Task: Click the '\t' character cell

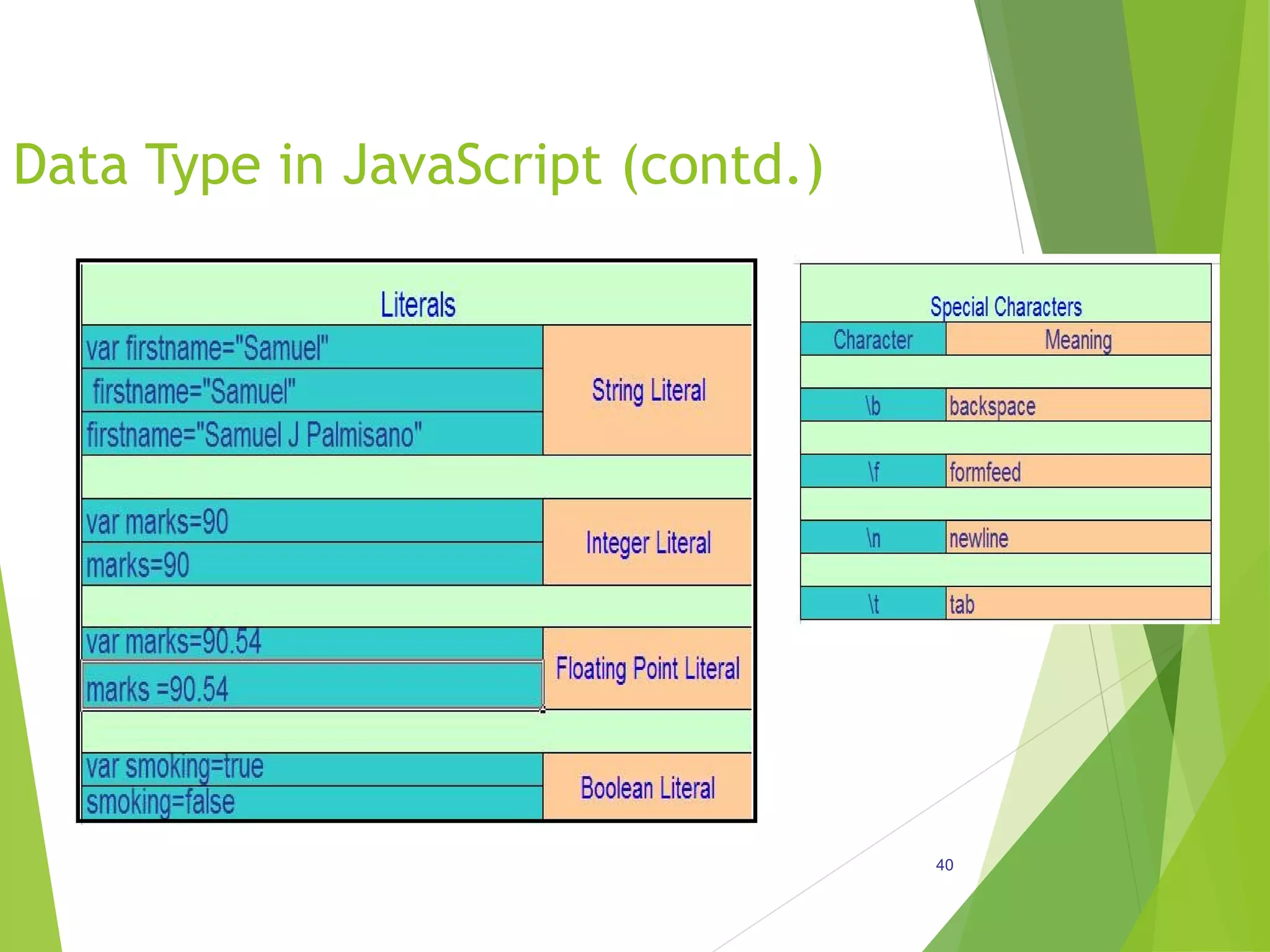Action: 873,603
